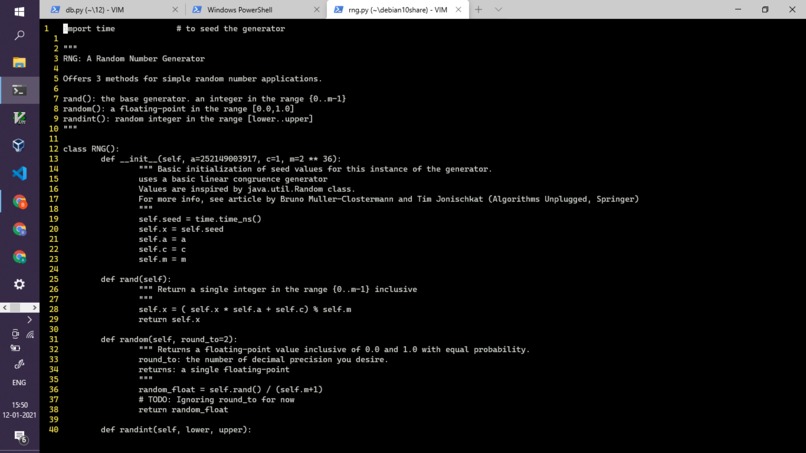Image resolution: width=806 pixels, height=453 pixels.
Task: Launch File Explorer from the taskbar
Action: pos(19,63)
